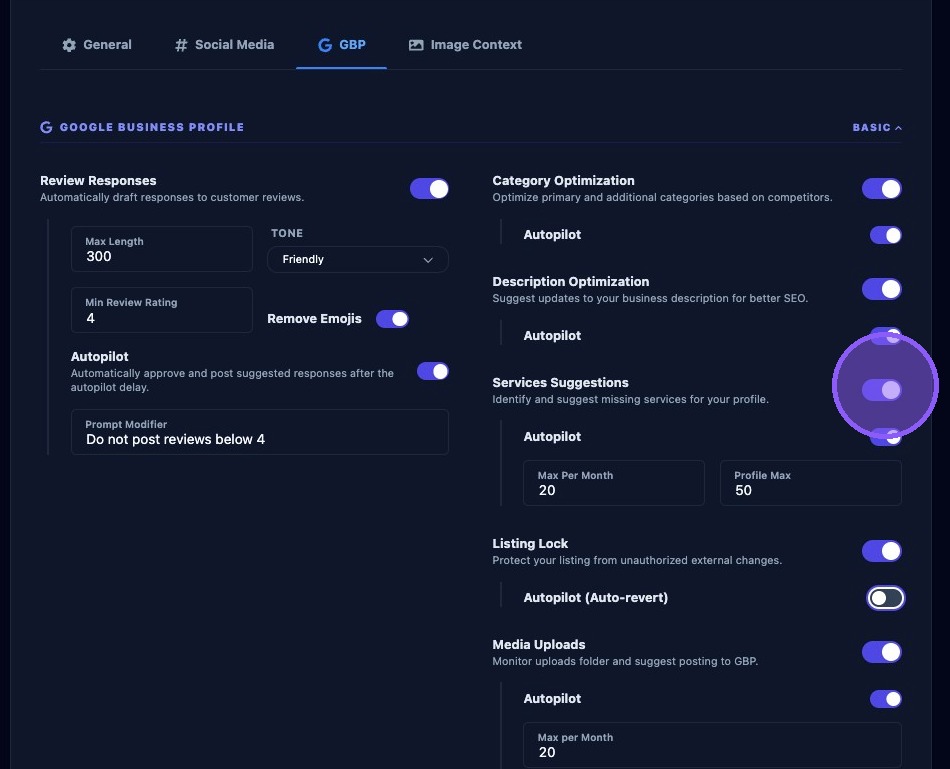Click the TONE label text
This screenshot has width=950, height=769.
click(x=287, y=233)
